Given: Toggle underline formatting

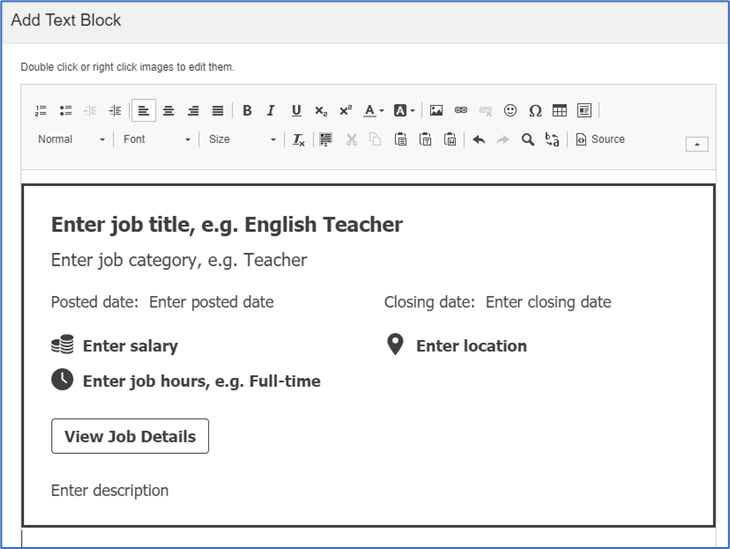Looking at the screenshot, I should point(296,111).
